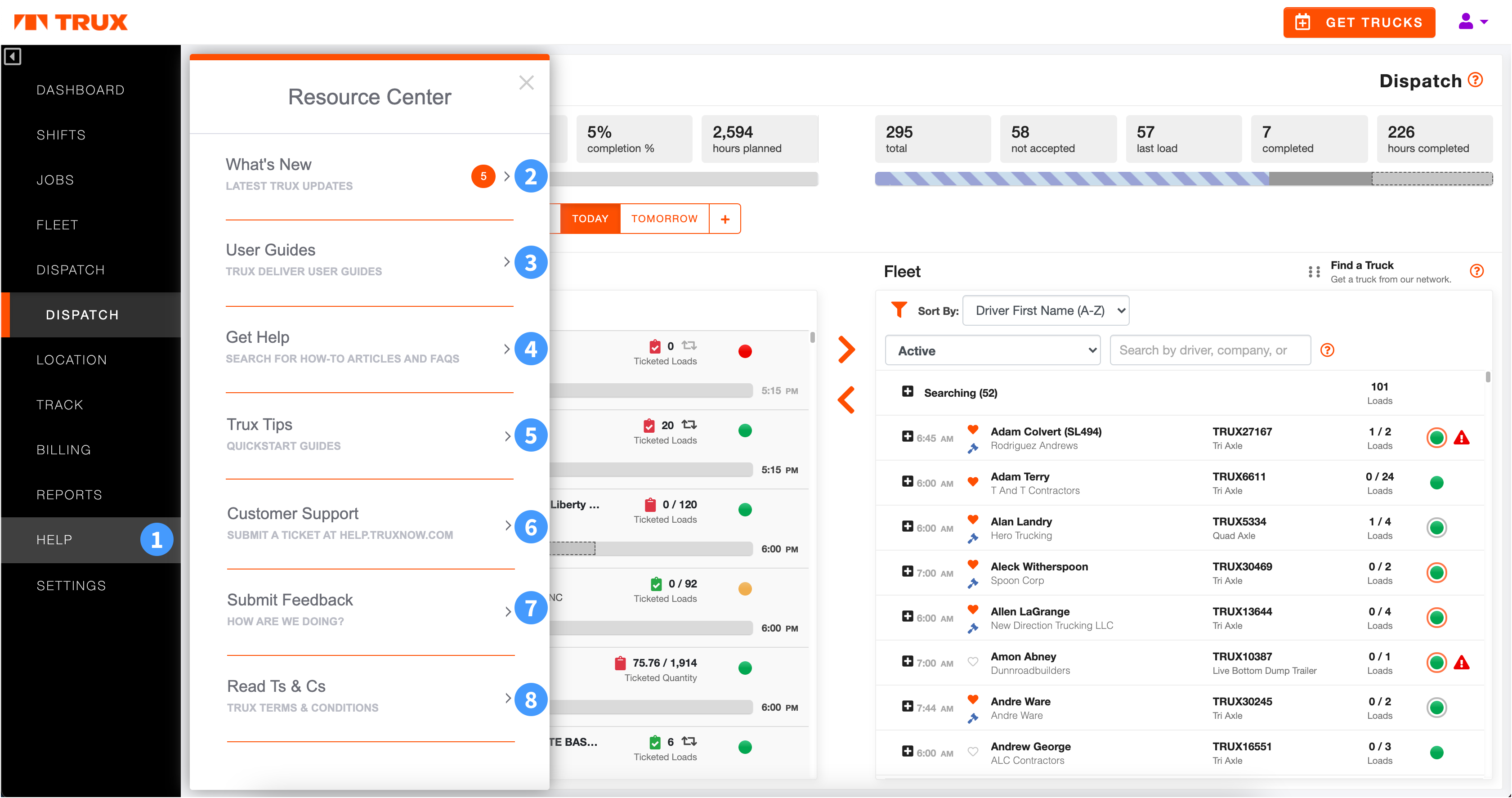Viewport: 1512px width, 798px height.
Task: Click the driver search input field
Action: coord(1210,350)
